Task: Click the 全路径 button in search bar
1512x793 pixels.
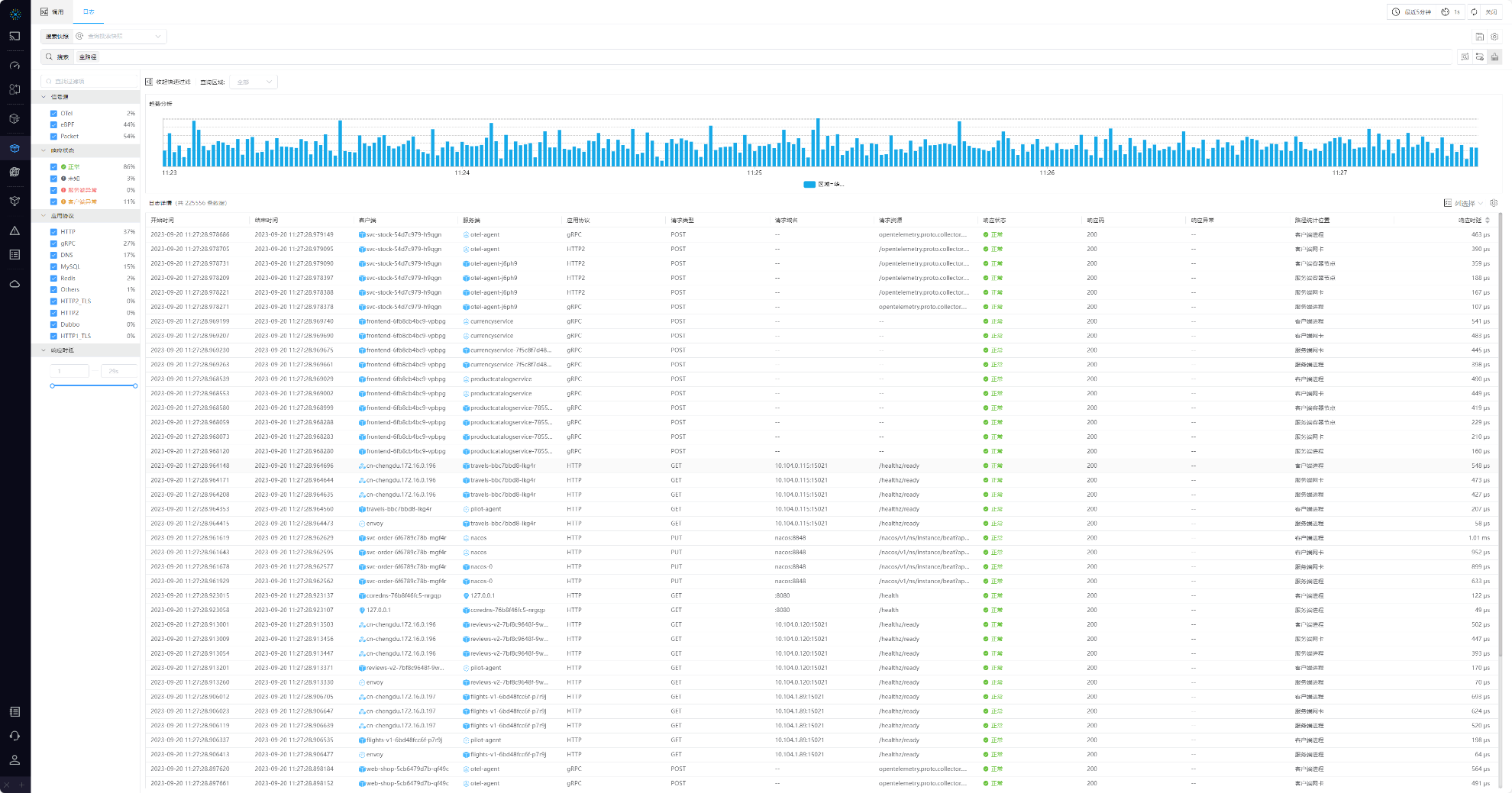Action: pos(88,57)
